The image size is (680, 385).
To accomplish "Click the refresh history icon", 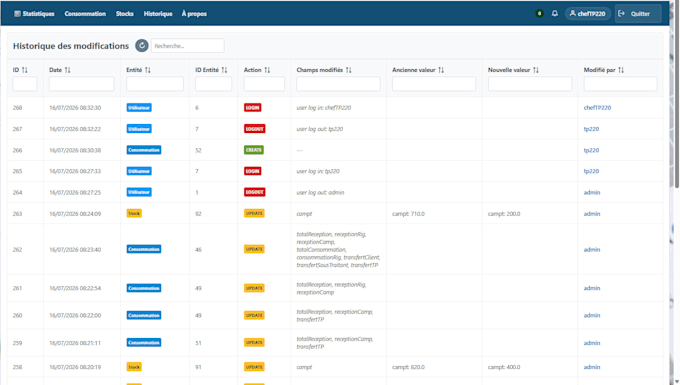I will click(142, 46).
